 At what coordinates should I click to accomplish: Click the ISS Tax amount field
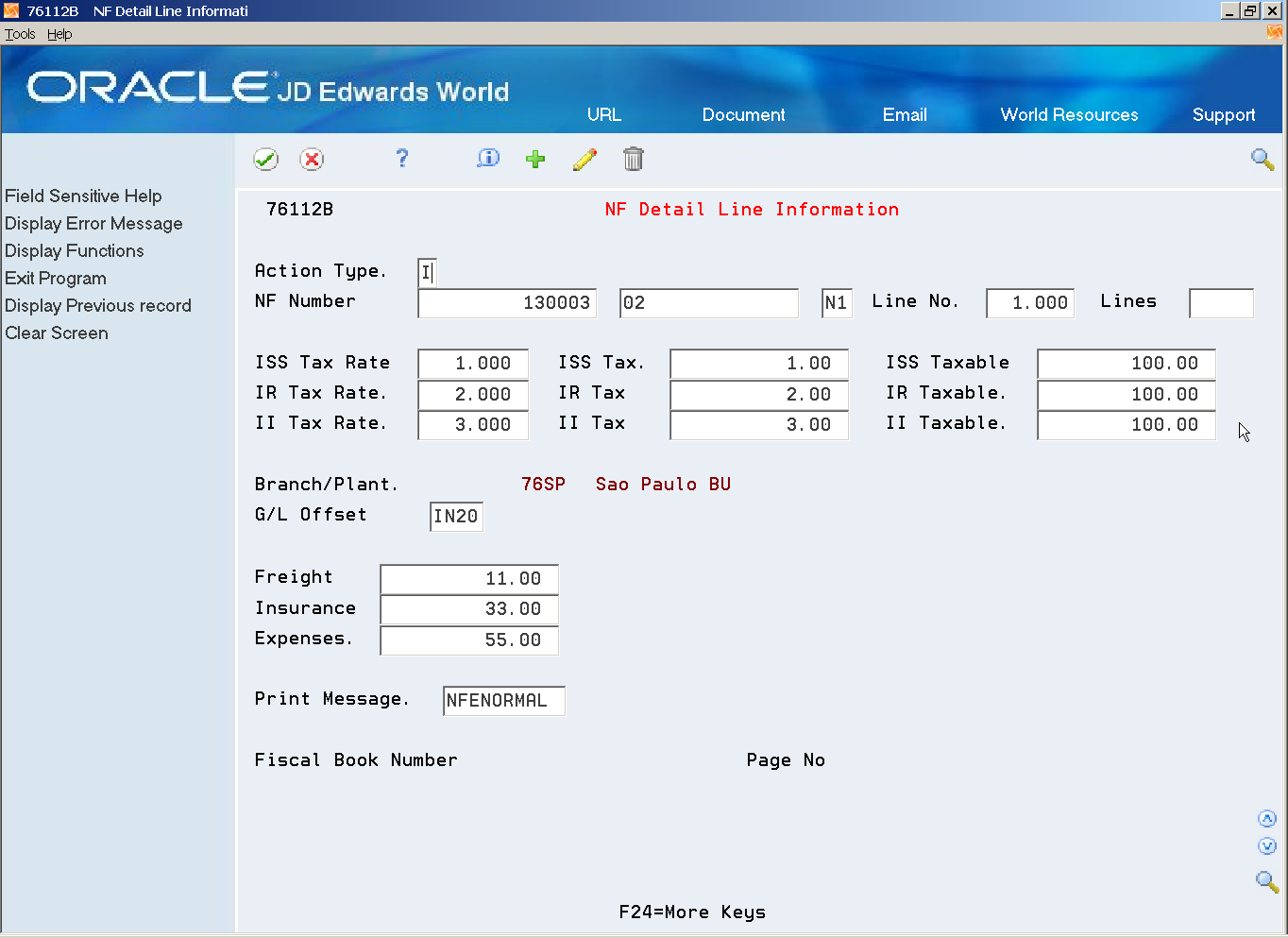(x=759, y=364)
